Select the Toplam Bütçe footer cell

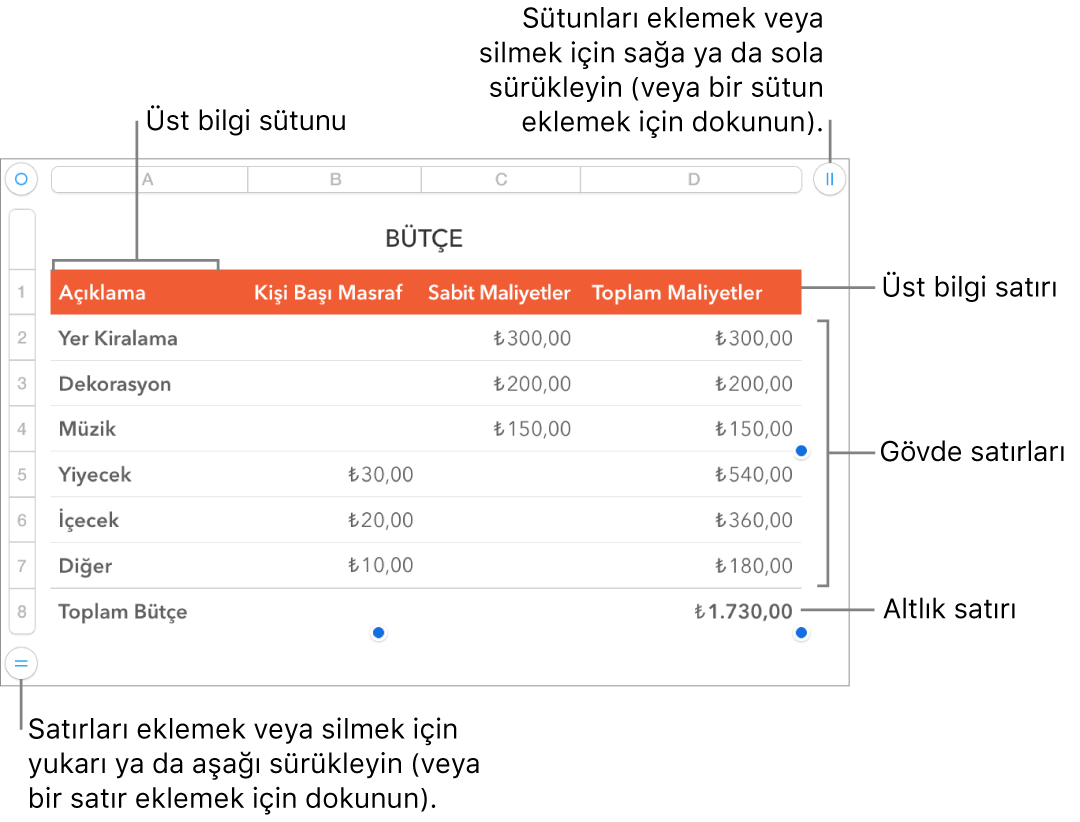pyautogui.click(x=122, y=611)
